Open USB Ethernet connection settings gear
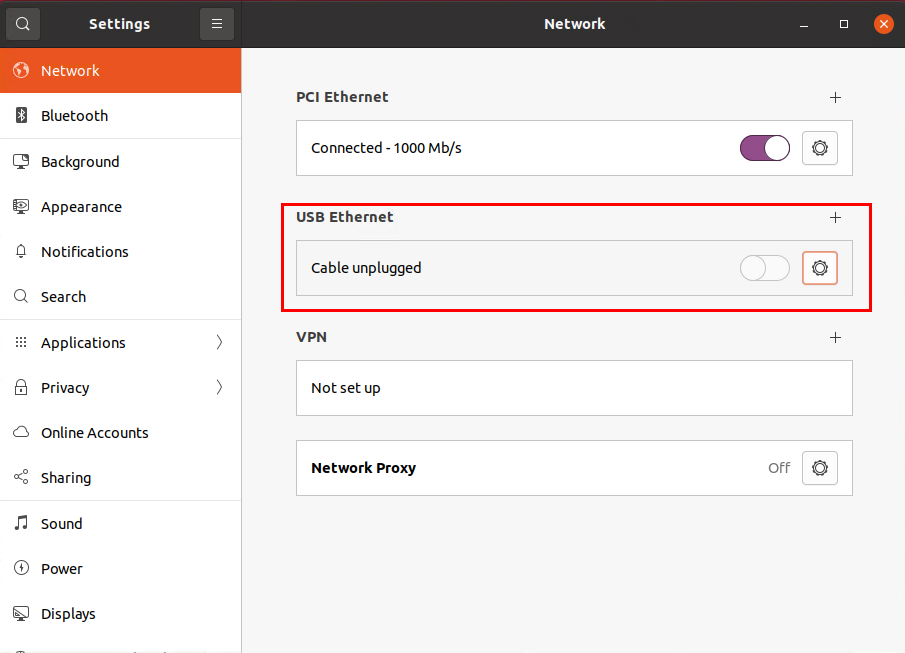 (820, 268)
